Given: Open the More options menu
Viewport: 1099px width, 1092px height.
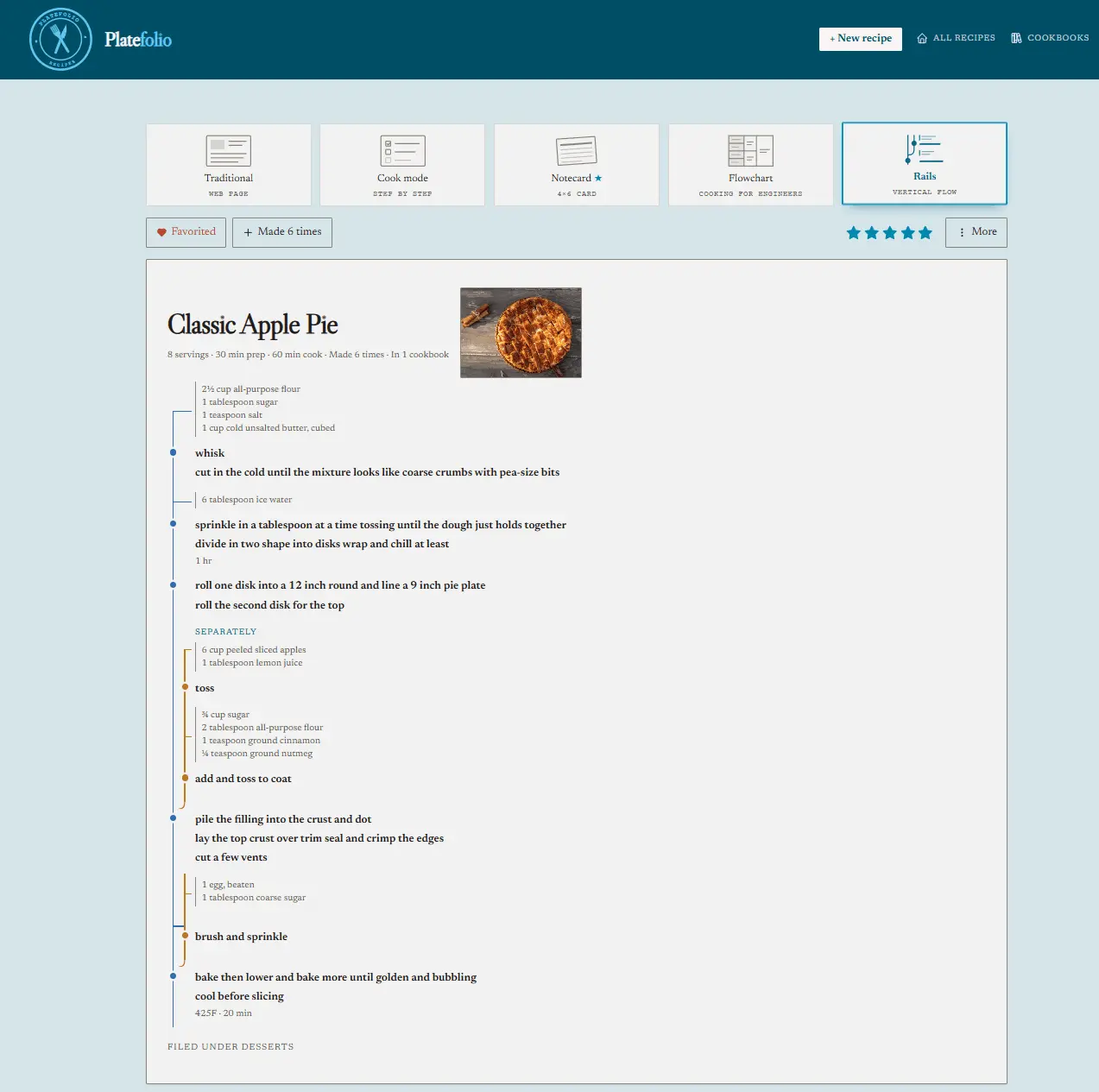Looking at the screenshot, I should pos(976,232).
